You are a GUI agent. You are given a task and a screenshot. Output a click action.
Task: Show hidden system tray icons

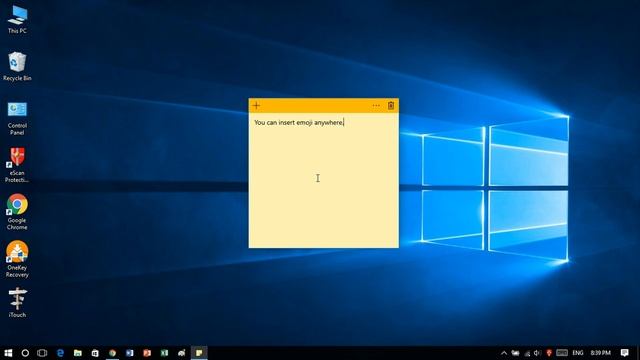[x=504, y=353]
